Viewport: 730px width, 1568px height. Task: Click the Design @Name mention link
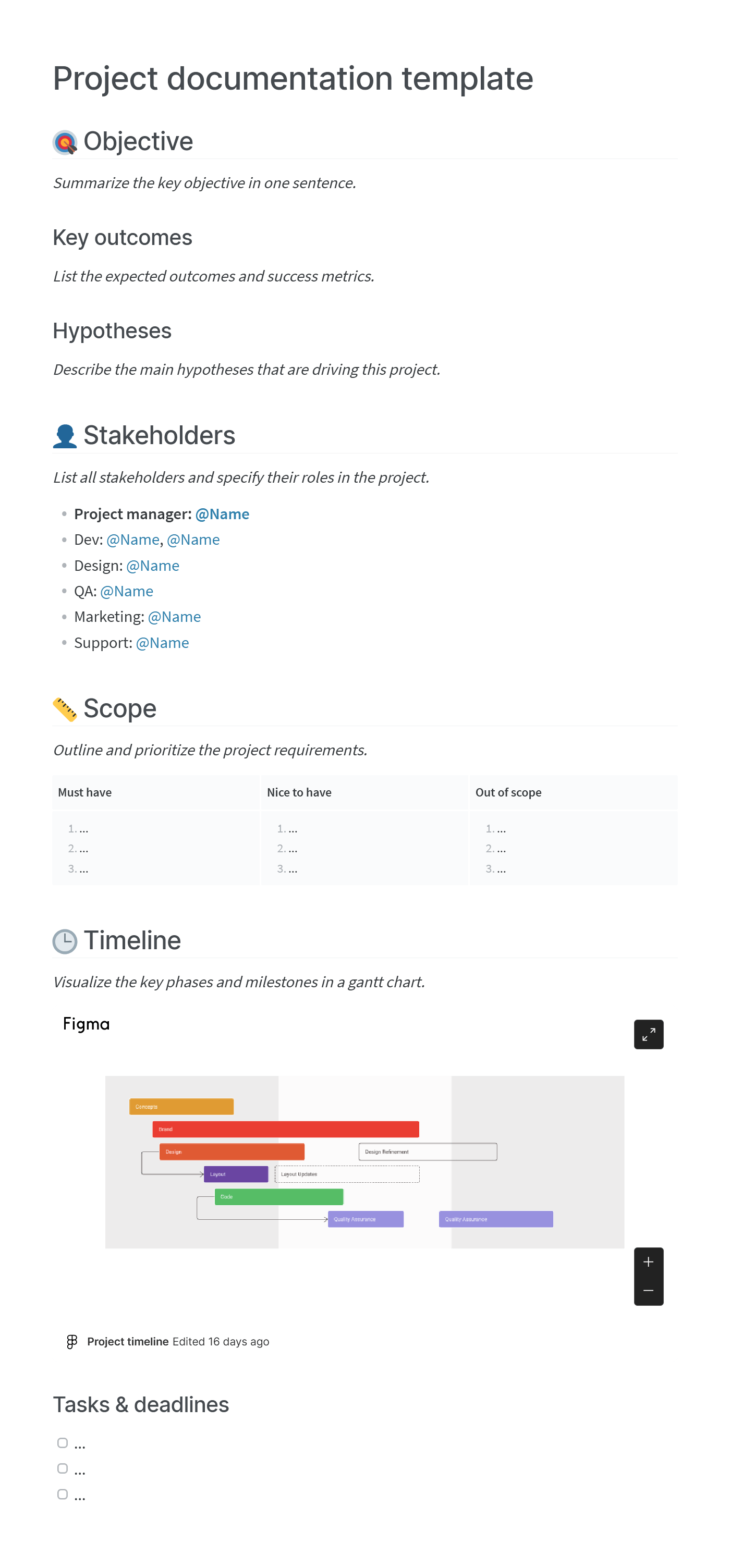(152, 566)
